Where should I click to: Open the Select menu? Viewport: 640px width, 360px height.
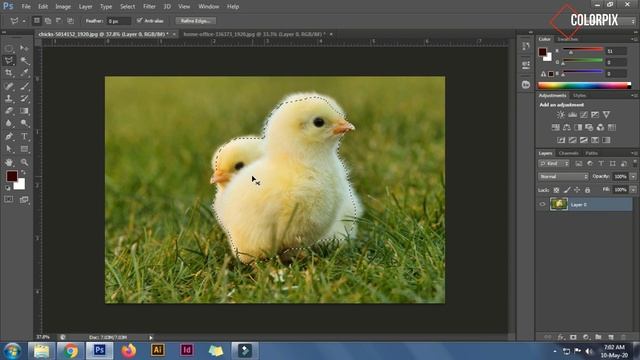coord(127,7)
